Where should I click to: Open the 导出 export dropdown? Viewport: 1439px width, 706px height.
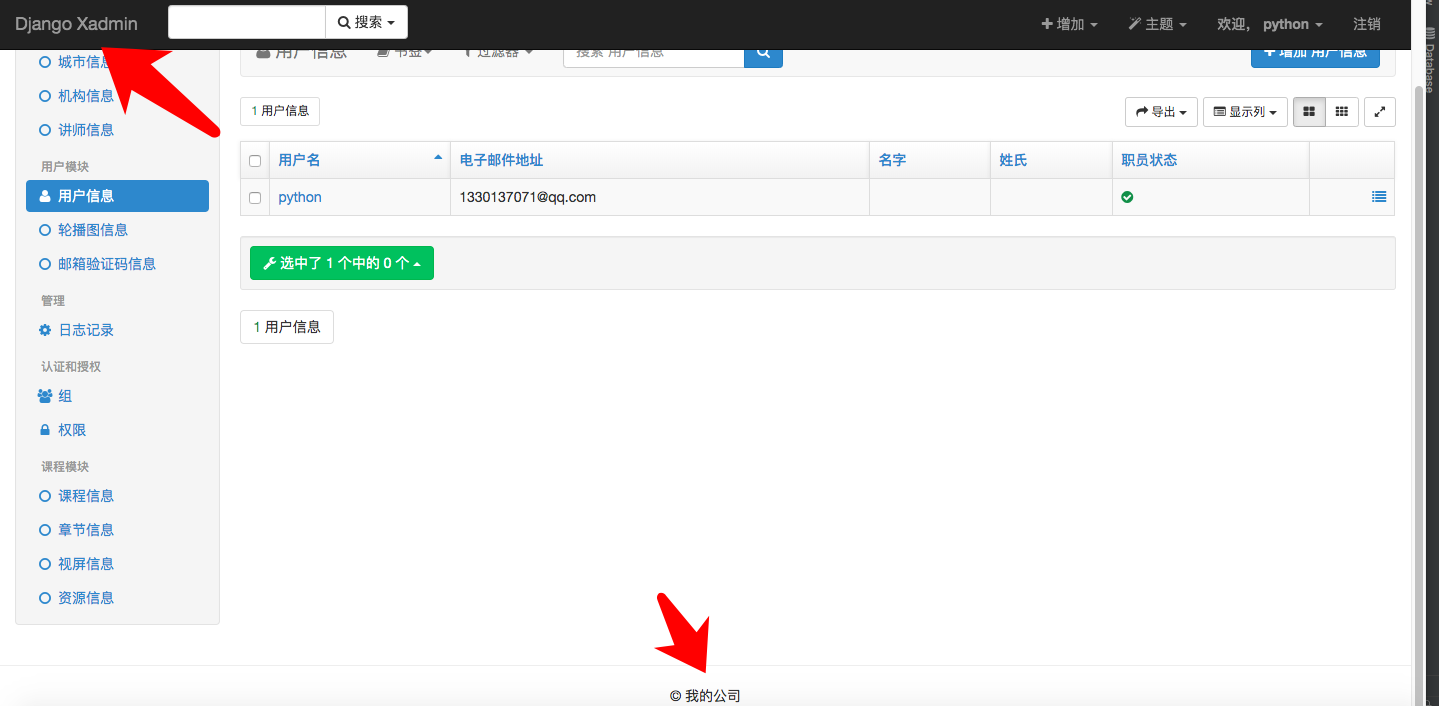point(1160,111)
